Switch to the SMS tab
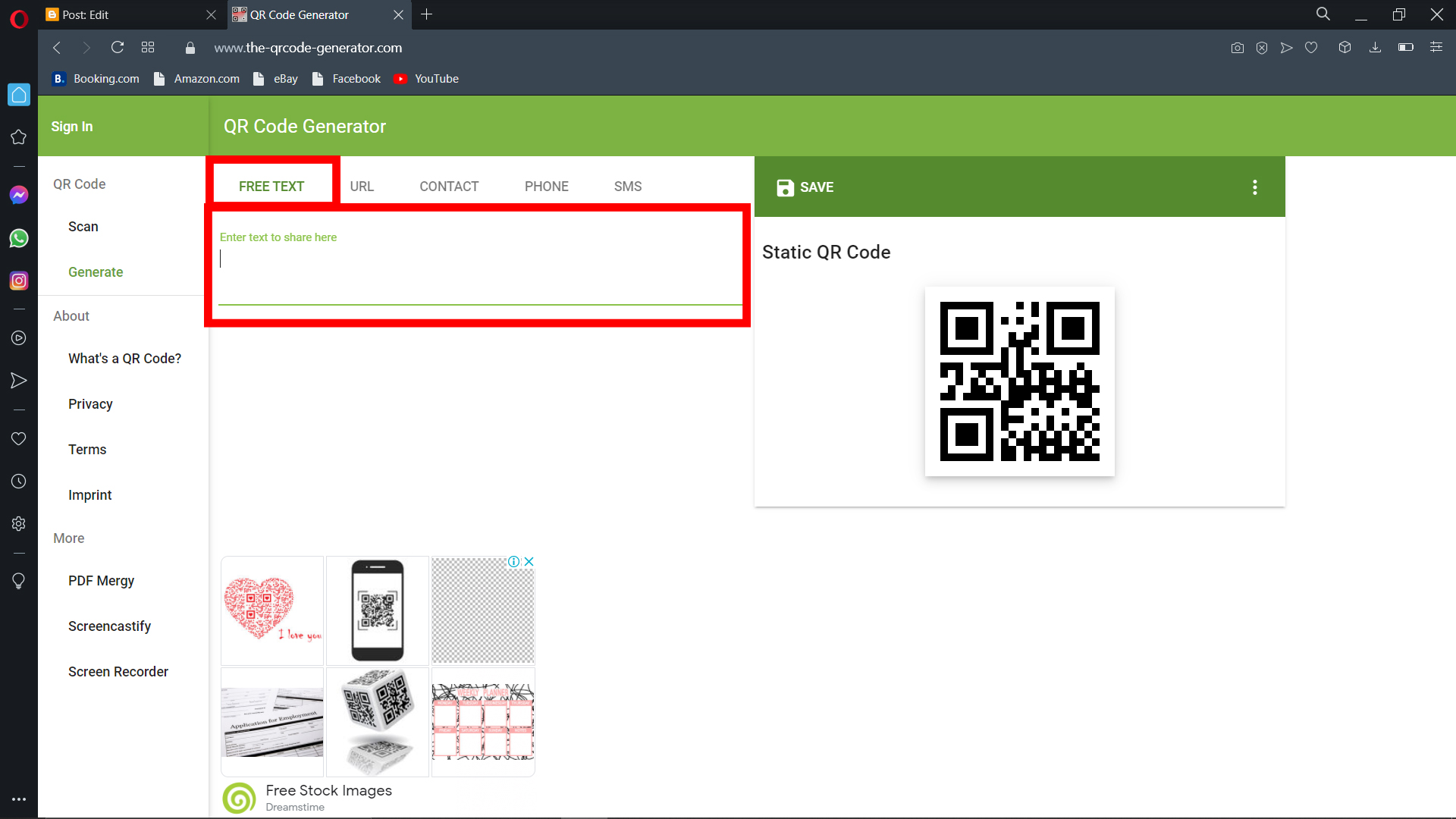The image size is (1456, 819). coord(627,186)
